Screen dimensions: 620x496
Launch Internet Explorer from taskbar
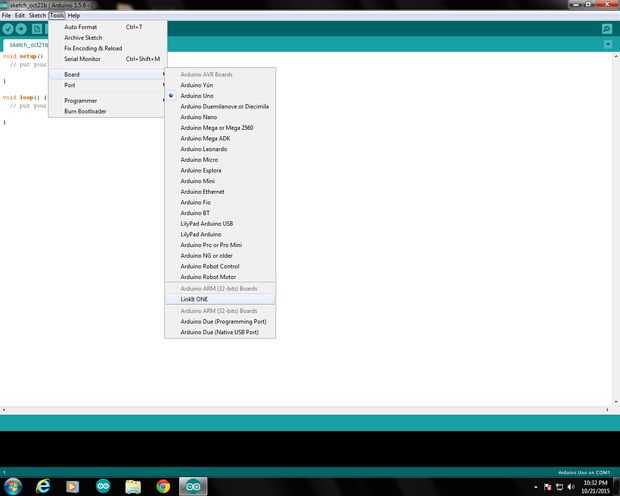(x=43, y=487)
